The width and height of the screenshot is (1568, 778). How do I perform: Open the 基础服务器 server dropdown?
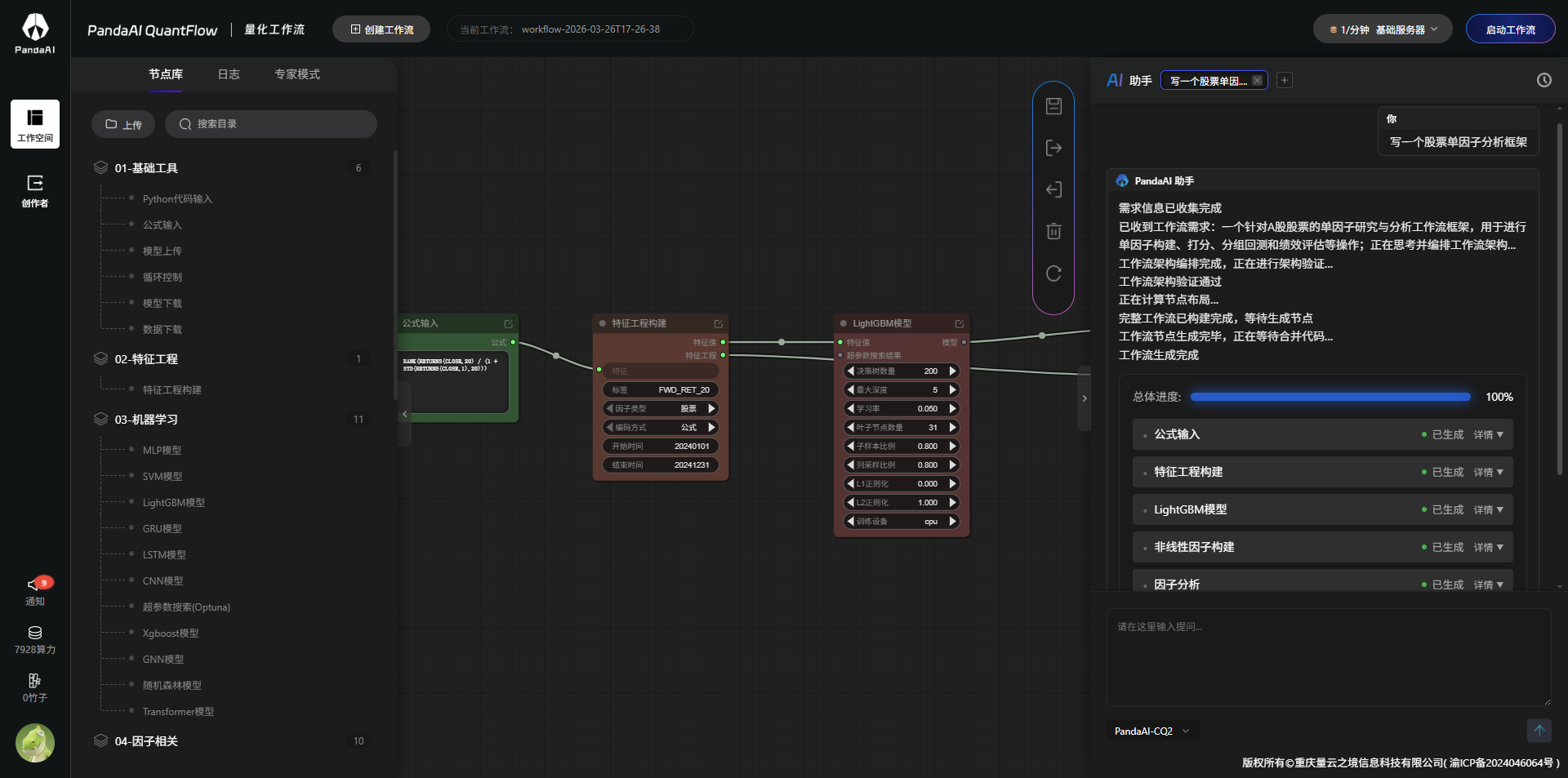(x=1382, y=29)
